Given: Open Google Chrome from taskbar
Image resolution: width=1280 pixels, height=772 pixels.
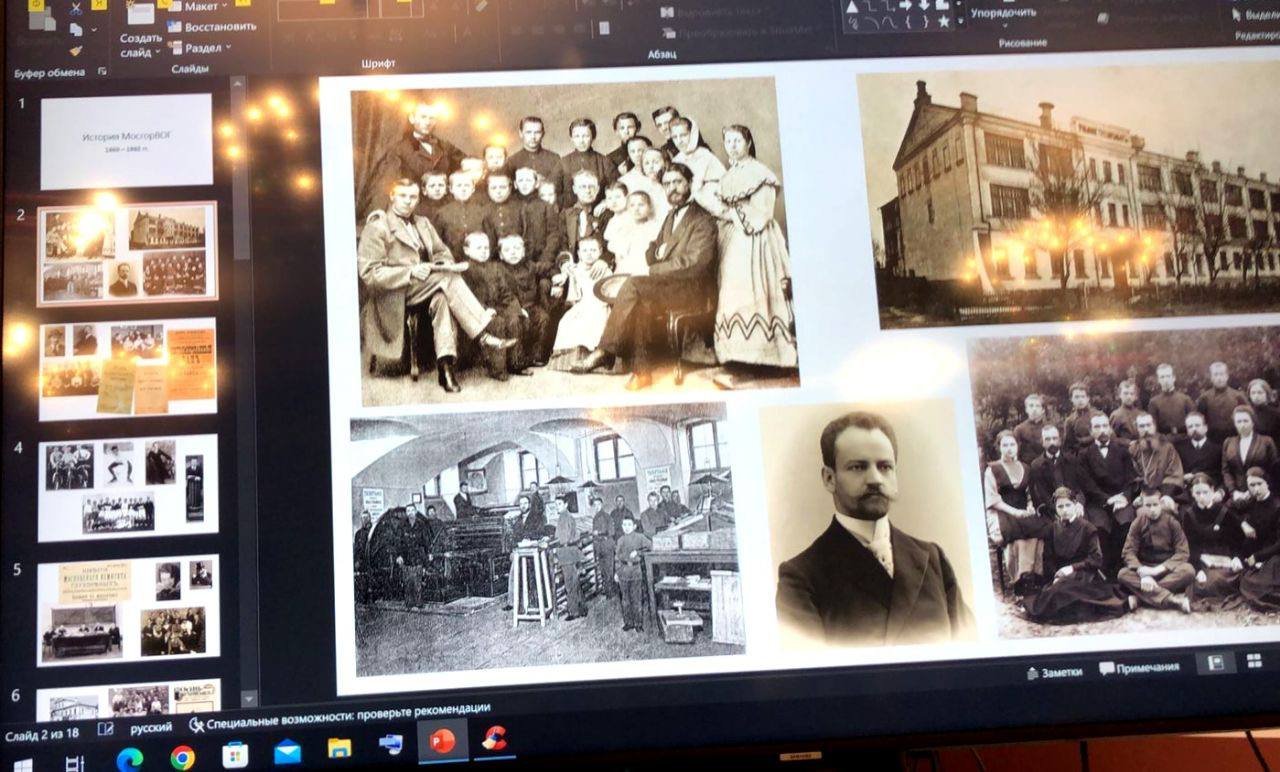Looking at the screenshot, I should coord(182,757).
